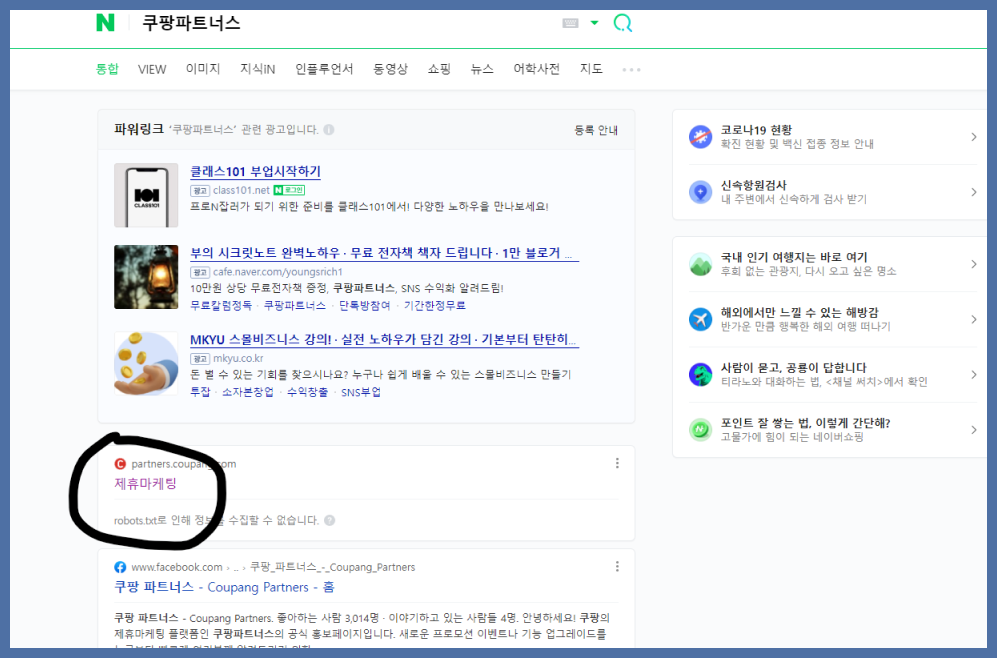Open the on-screen keyboard icon
The width and height of the screenshot is (997, 658).
pos(570,24)
